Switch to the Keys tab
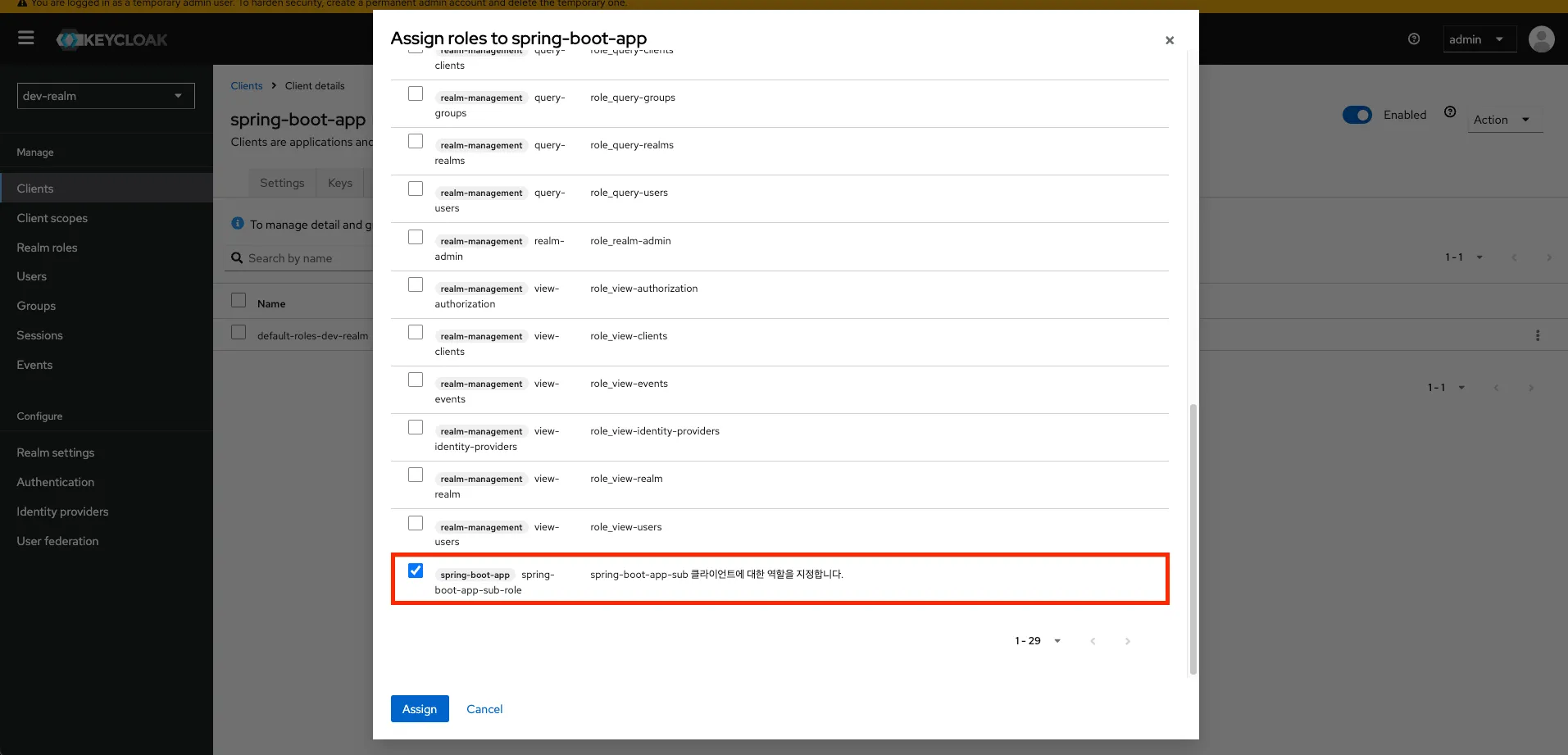Screen dimensions: 1568x755 pos(340,183)
